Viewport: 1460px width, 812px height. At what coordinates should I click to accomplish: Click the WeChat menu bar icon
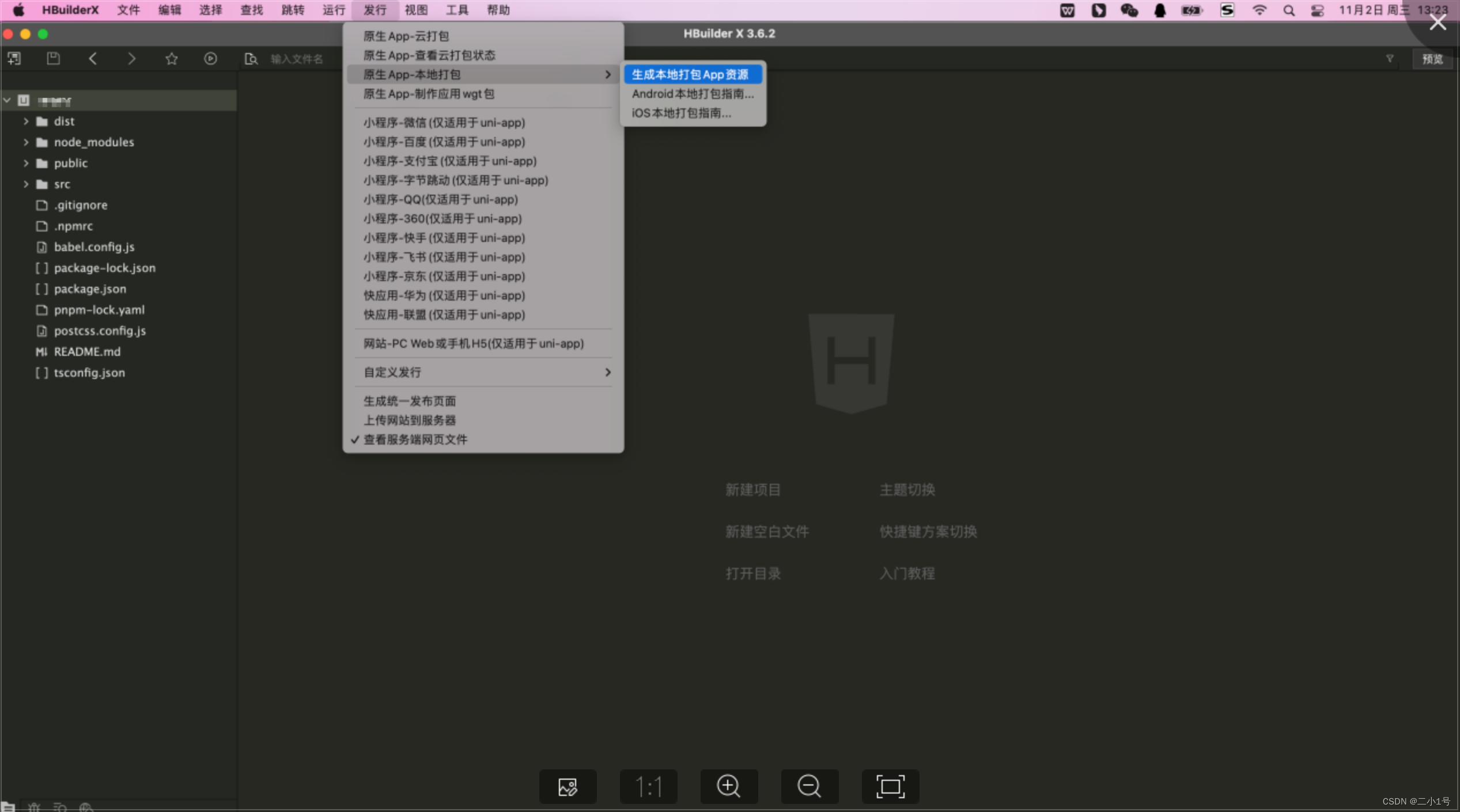pyautogui.click(x=1129, y=10)
